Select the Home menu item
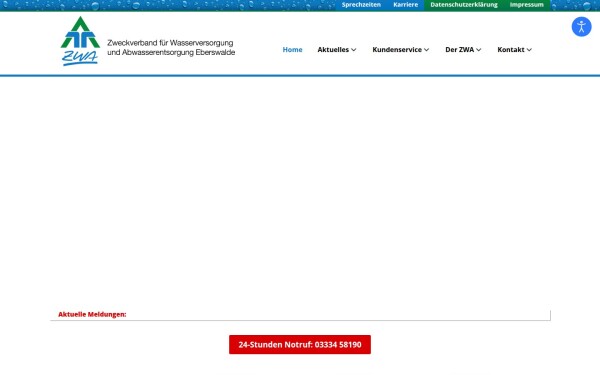 pos(292,50)
